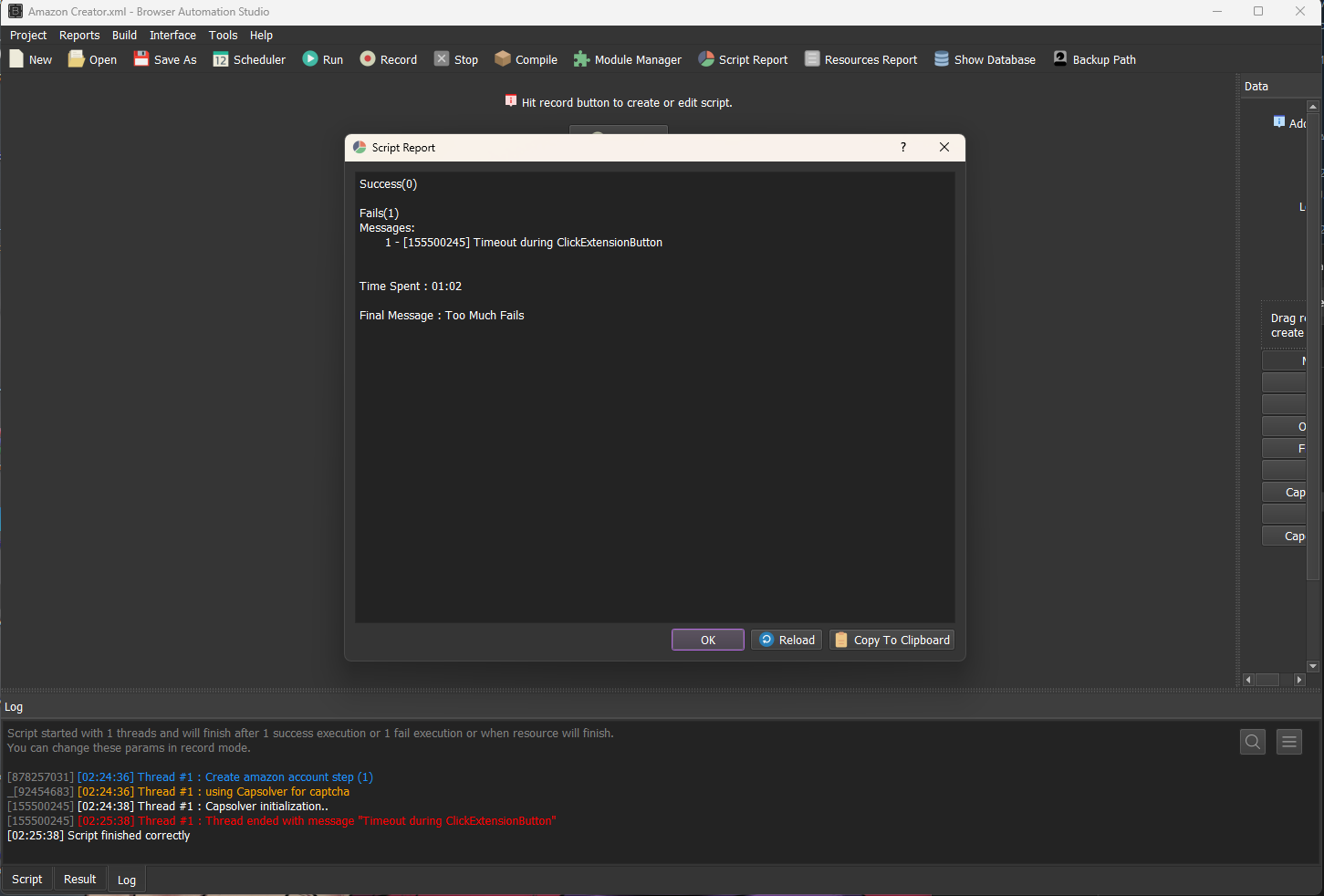Switch to the Script tab
The width and height of the screenshot is (1324, 896).
click(26, 880)
